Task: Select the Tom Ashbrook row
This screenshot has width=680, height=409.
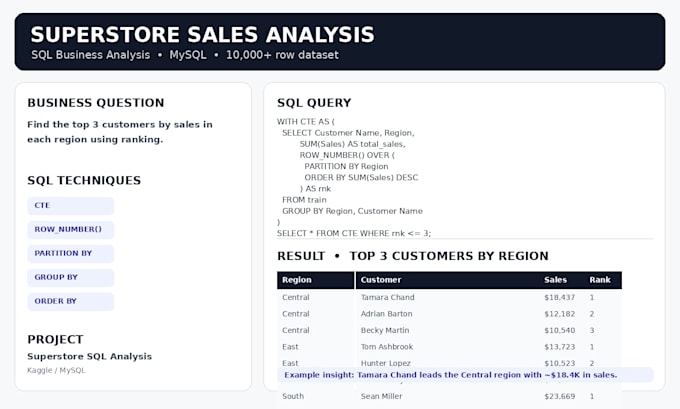Action: [x=449, y=347]
